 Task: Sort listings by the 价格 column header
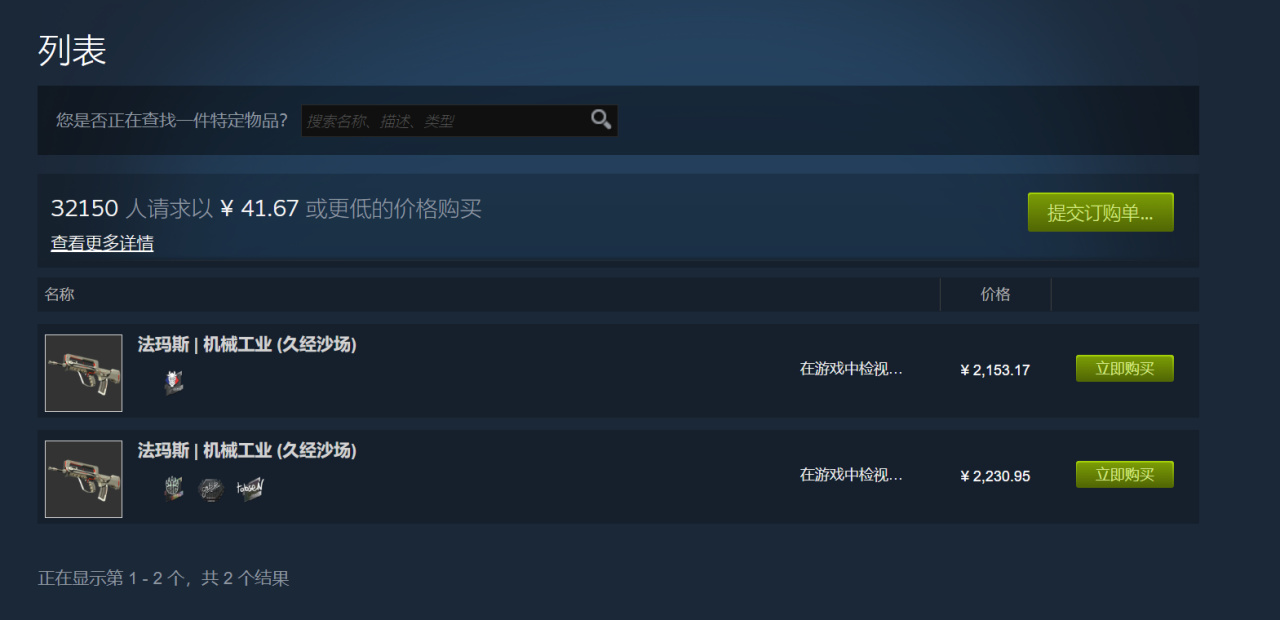point(995,294)
